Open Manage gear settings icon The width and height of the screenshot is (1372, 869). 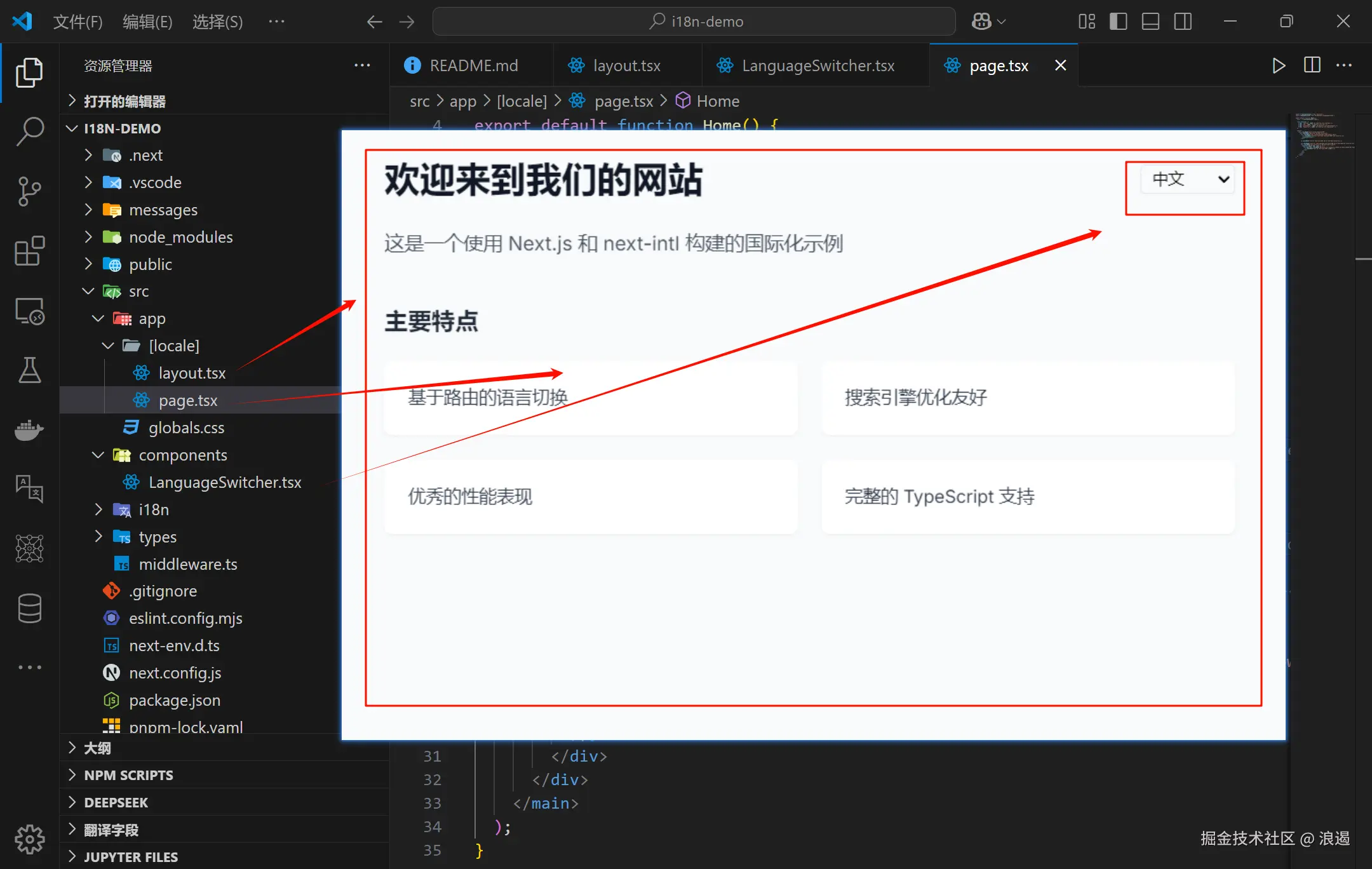(x=29, y=840)
